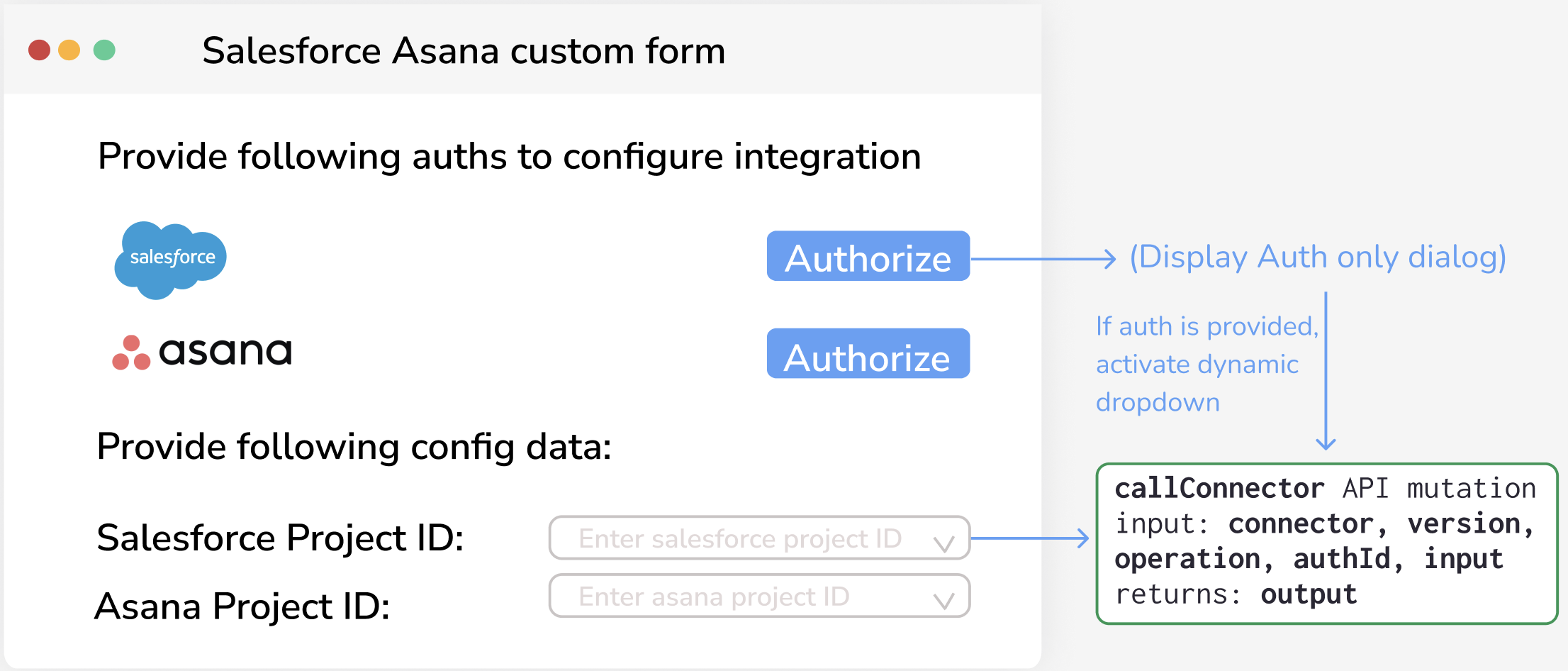Click the Salesforce cloud logo
This screenshot has width=1568, height=671.
[x=170, y=259]
